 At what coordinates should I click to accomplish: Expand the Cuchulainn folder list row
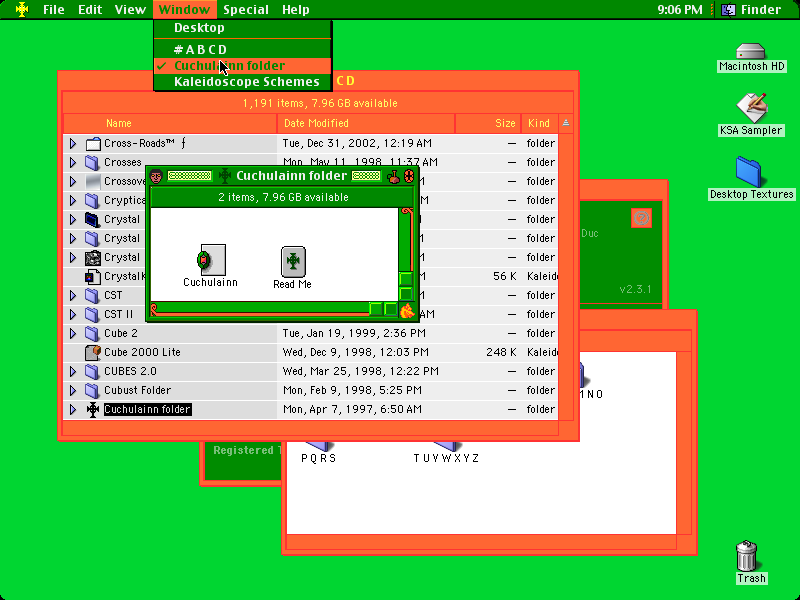coord(73,410)
